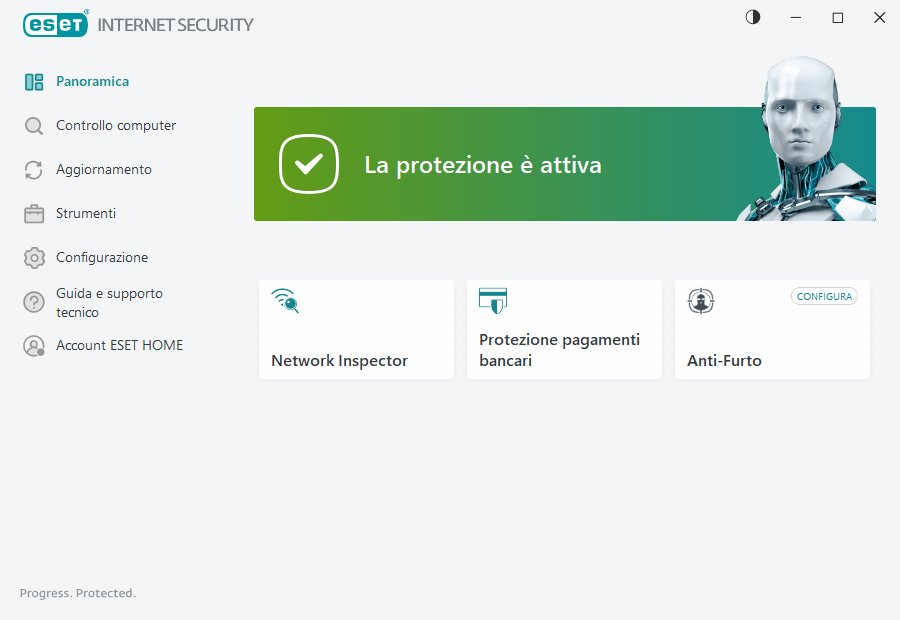Image resolution: width=900 pixels, height=620 pixels.
Task: Click the Guida e supporto question icon
Action: pos(34,302)
